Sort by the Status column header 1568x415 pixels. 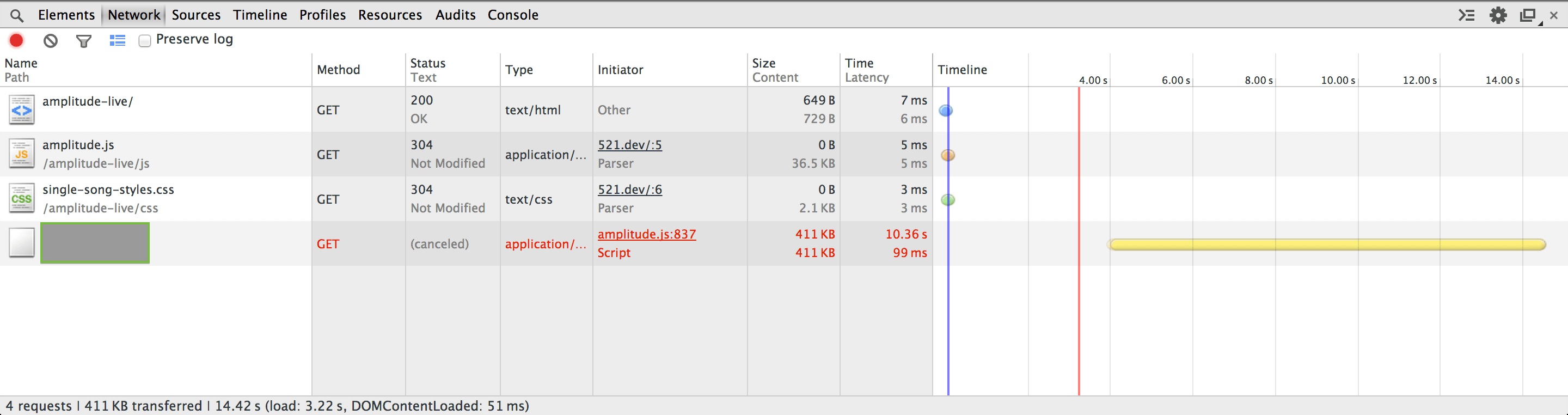pos(453,70)
